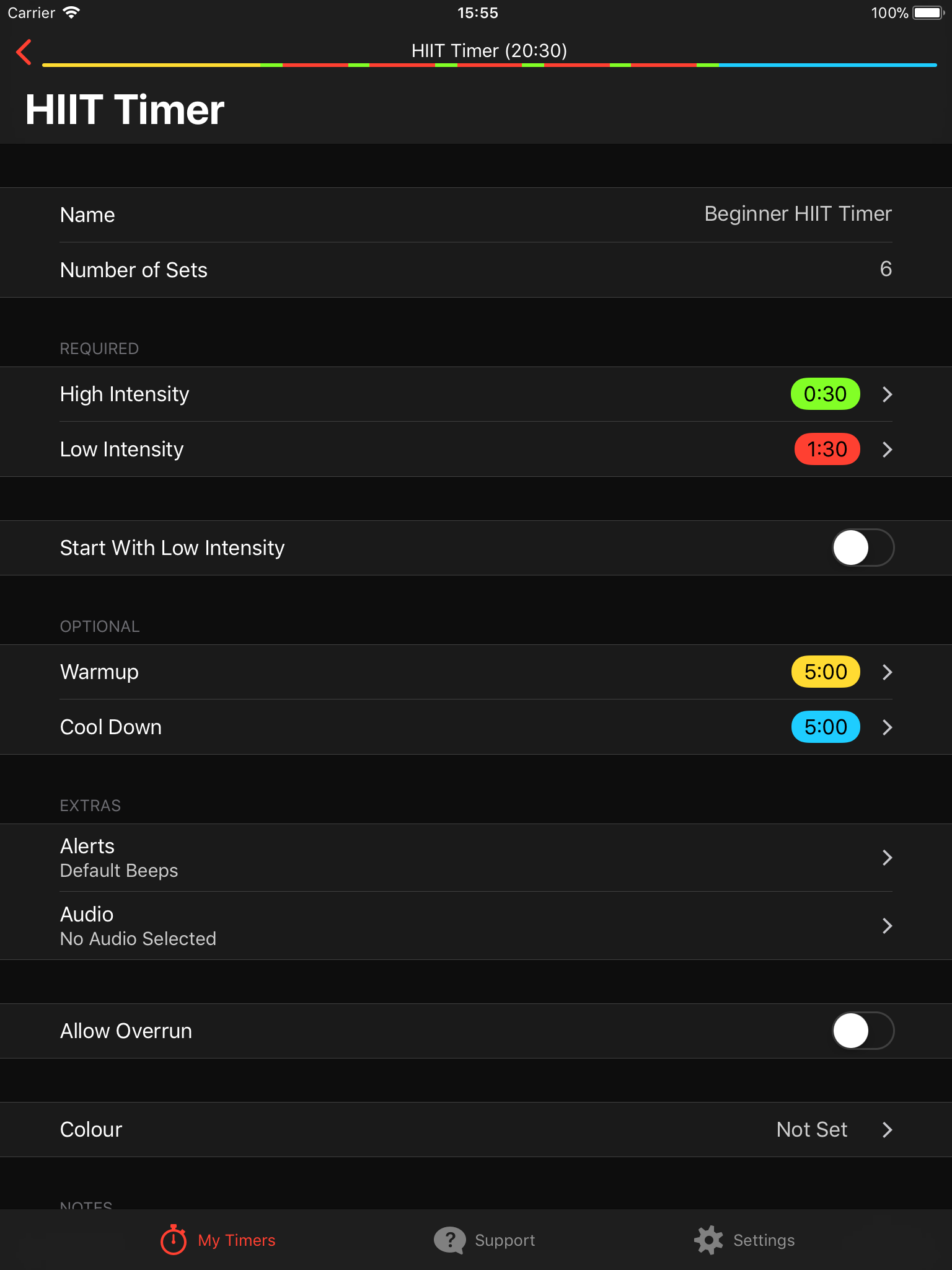The height and width of the screenshot is (1270, 952).
Task: Tap the red back arrow icon
Action: click(x=24, y=52)
